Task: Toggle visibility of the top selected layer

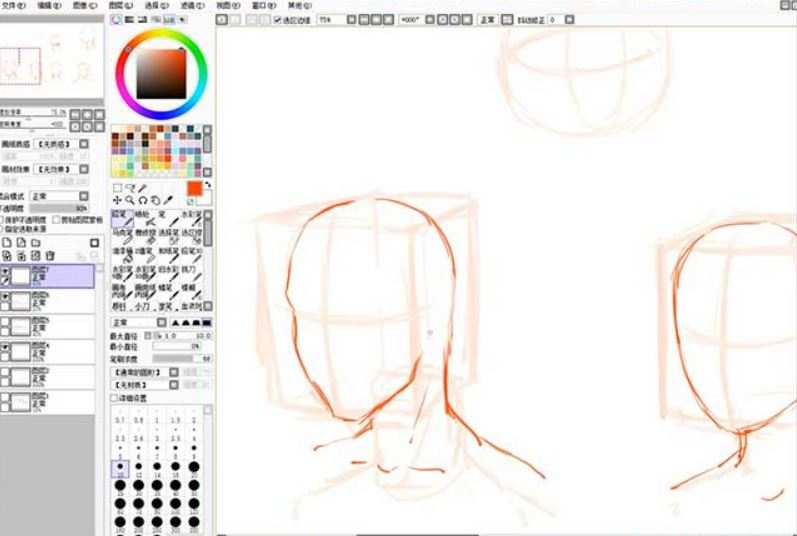Action: point(5,271)
